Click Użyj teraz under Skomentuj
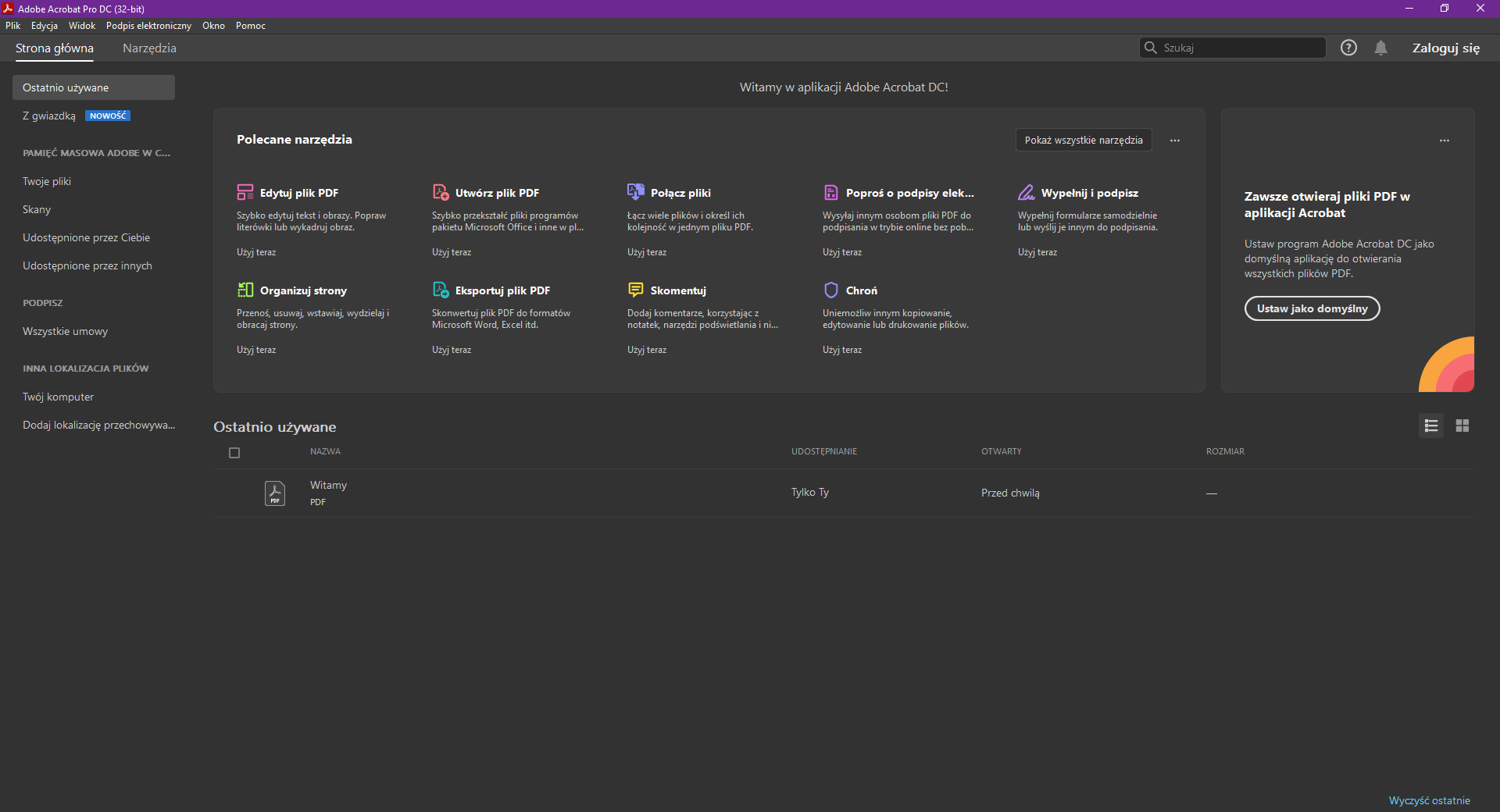 (647, 350)
